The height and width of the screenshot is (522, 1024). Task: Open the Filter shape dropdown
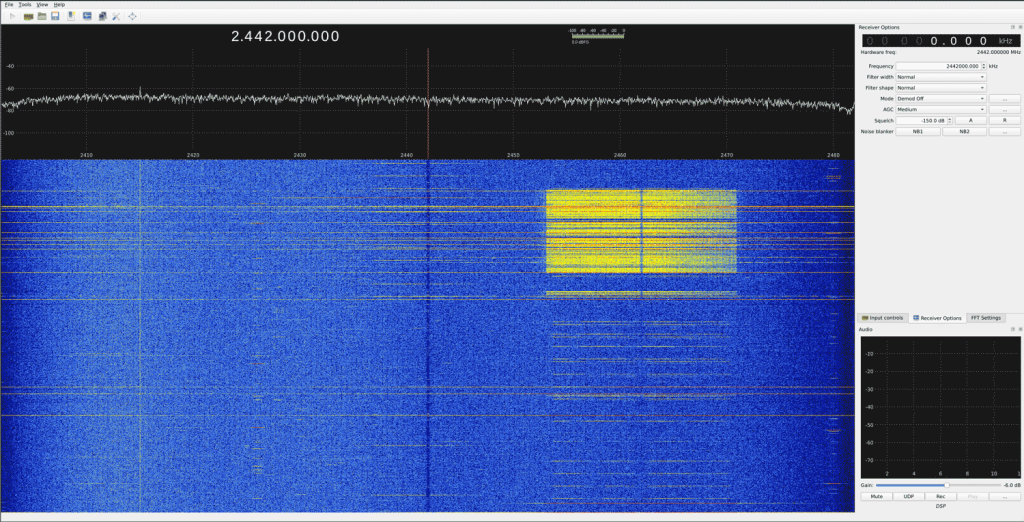(x=941, y=88)
